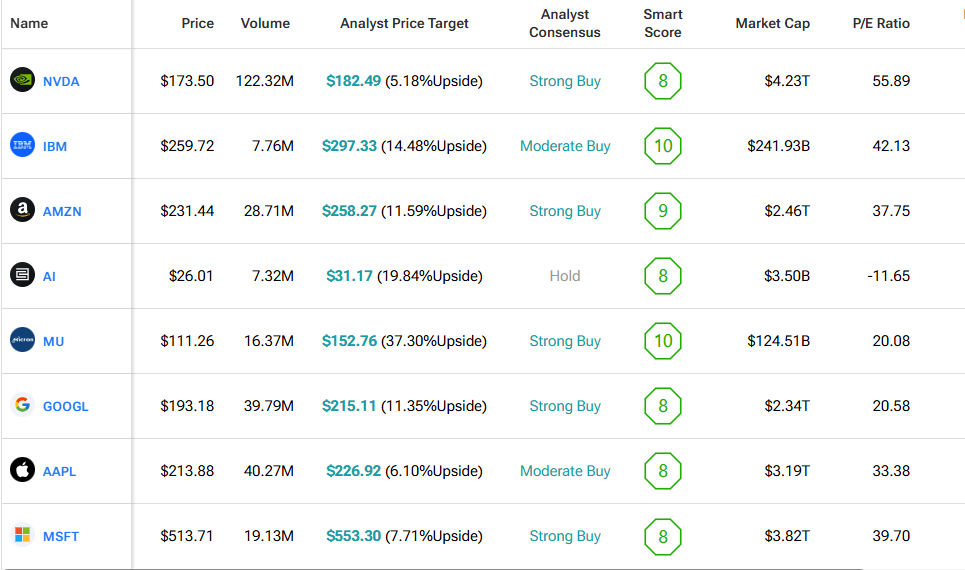This screenshot has height=570, width=965.
Task: Open NVDA Smart Score 8 badge
Action: click(x=663, y=81)
